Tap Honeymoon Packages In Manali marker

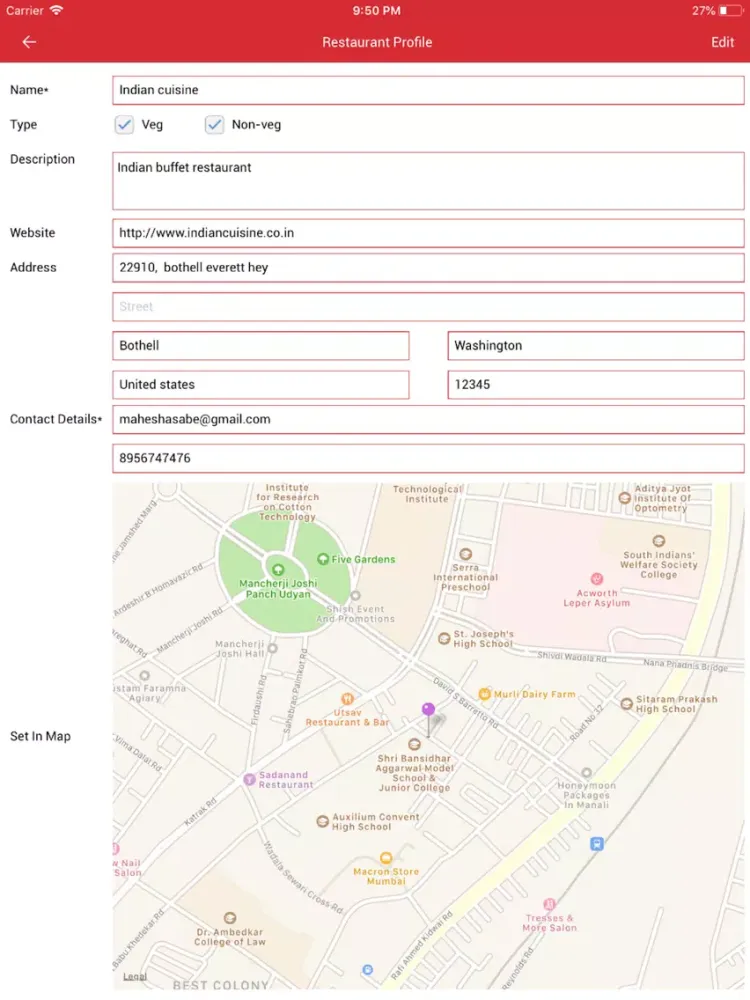[586, 773]
